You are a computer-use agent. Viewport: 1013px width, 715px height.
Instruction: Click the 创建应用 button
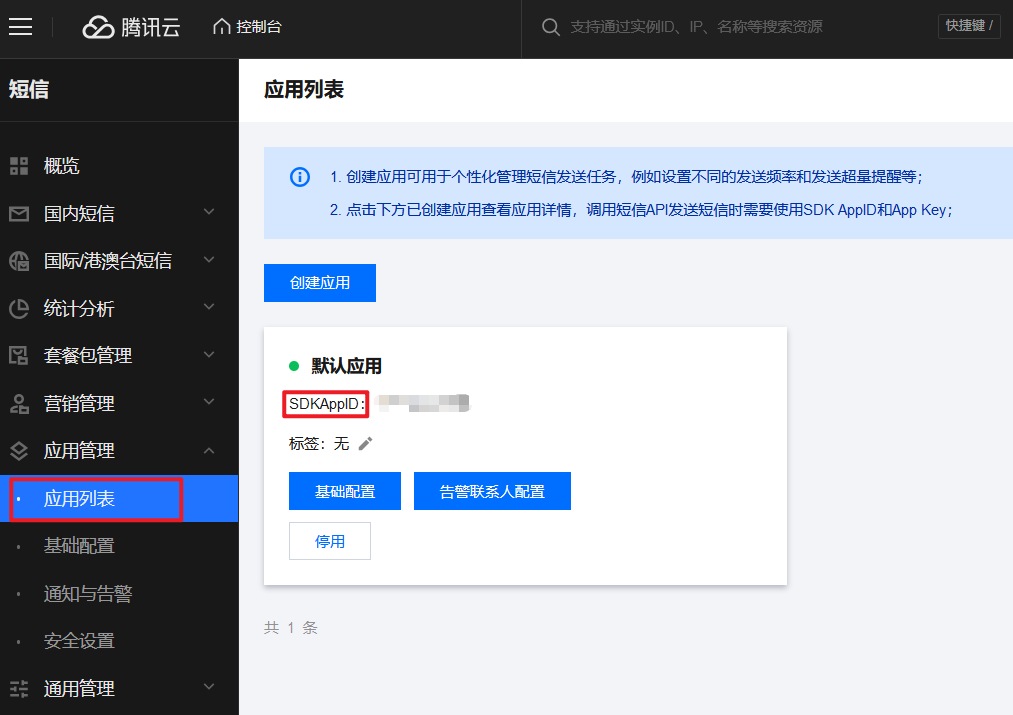click(x=320, y=283)
